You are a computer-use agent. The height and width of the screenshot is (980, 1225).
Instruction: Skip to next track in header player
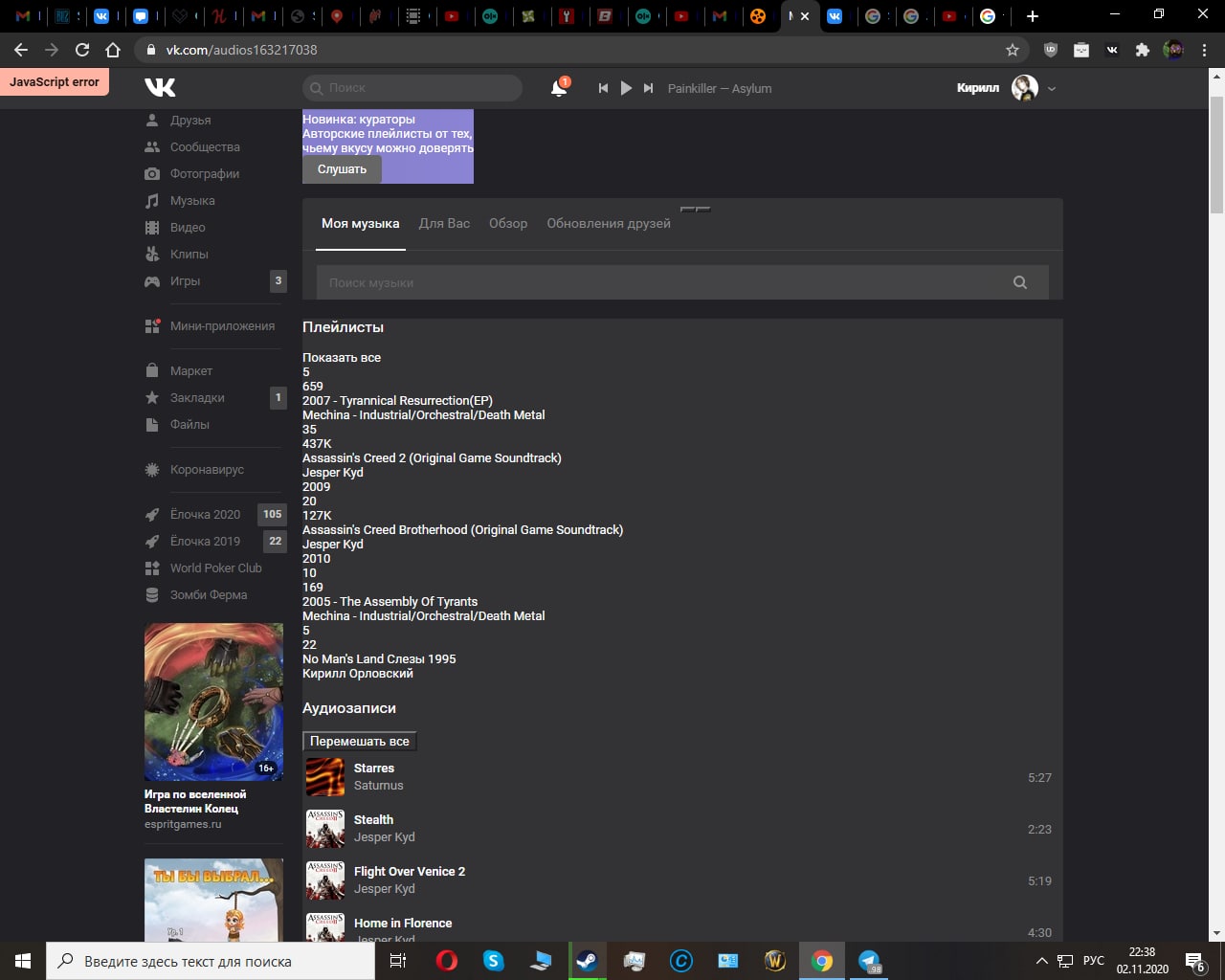[x=648, y=88]
